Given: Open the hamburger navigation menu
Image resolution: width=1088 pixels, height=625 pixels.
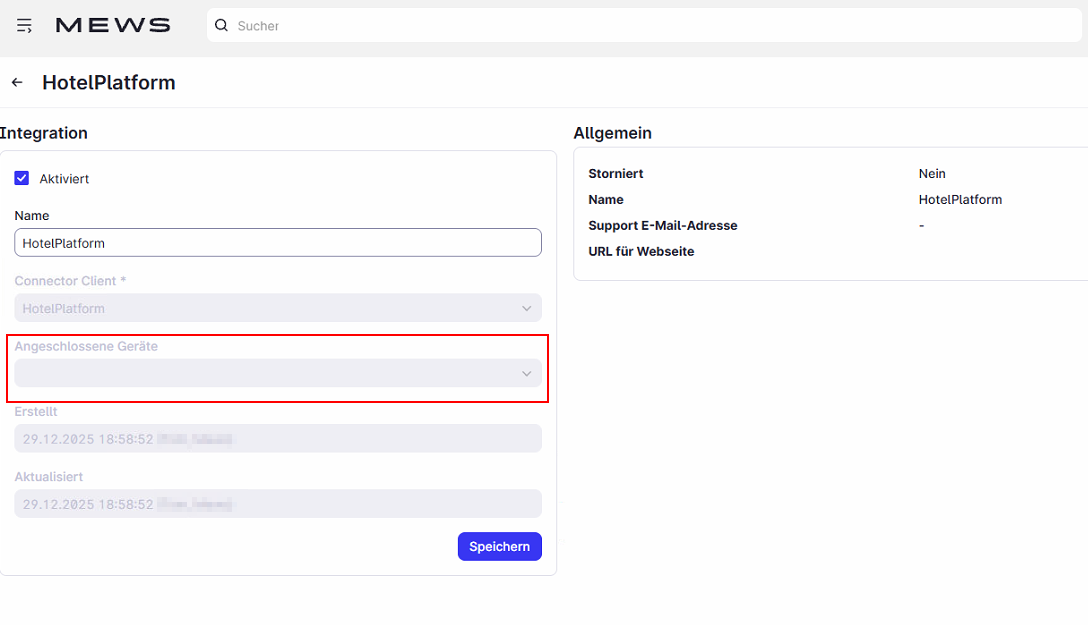Looking at the screenshot, I should (x=24, y=26).
